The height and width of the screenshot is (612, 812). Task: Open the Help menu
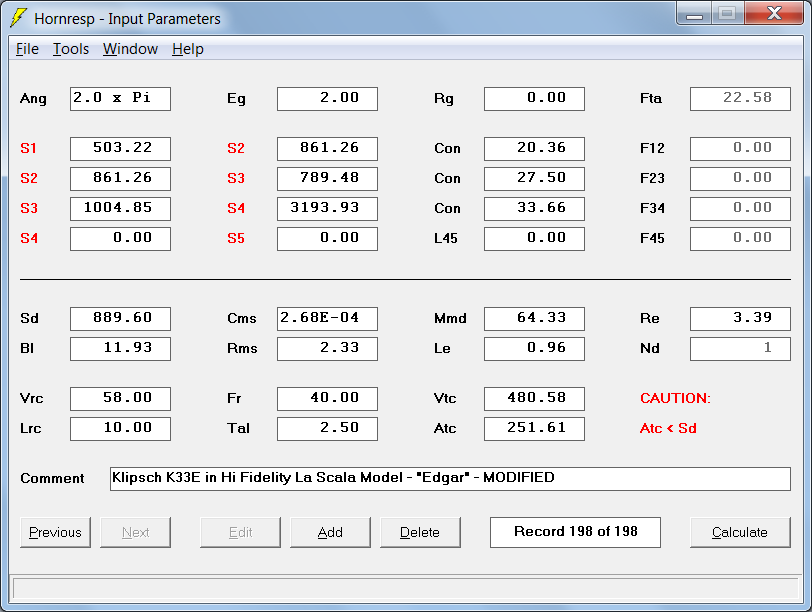click(187, 49)
